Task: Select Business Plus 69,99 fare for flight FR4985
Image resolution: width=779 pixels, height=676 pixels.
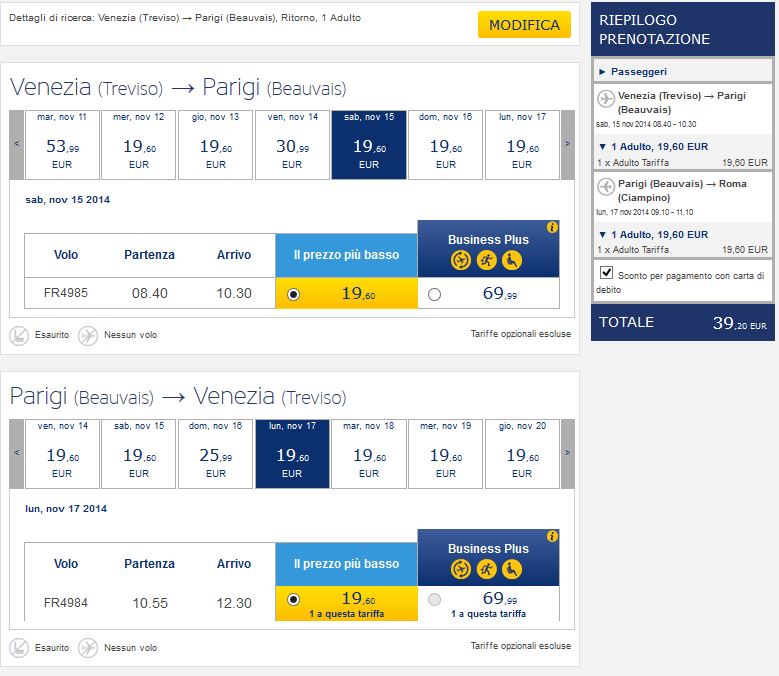Action: click(x=434, y=294)
